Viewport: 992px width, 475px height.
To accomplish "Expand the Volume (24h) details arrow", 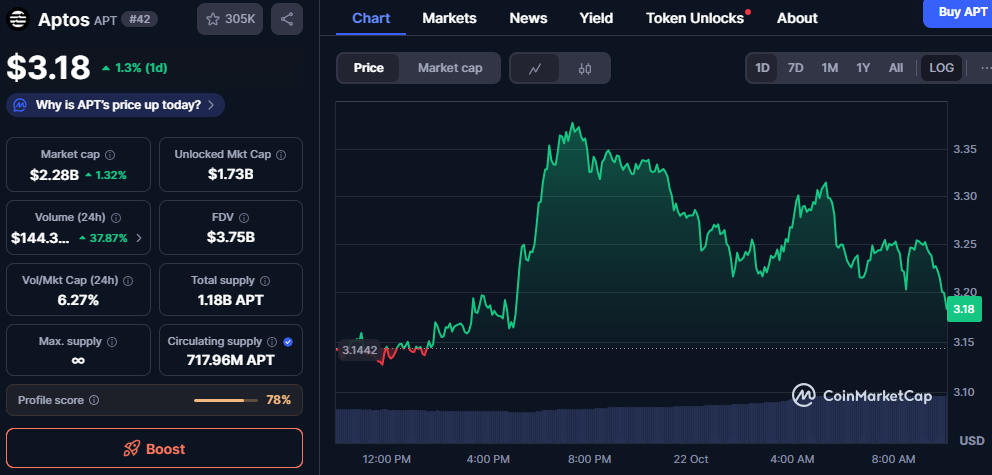I will tap(138, 238).
